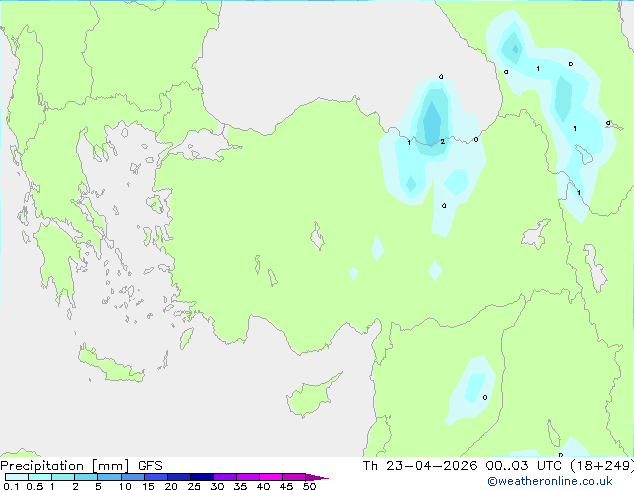Click the '0.1' legend scale value
634x490 pixels.
(x=11, y=486)
